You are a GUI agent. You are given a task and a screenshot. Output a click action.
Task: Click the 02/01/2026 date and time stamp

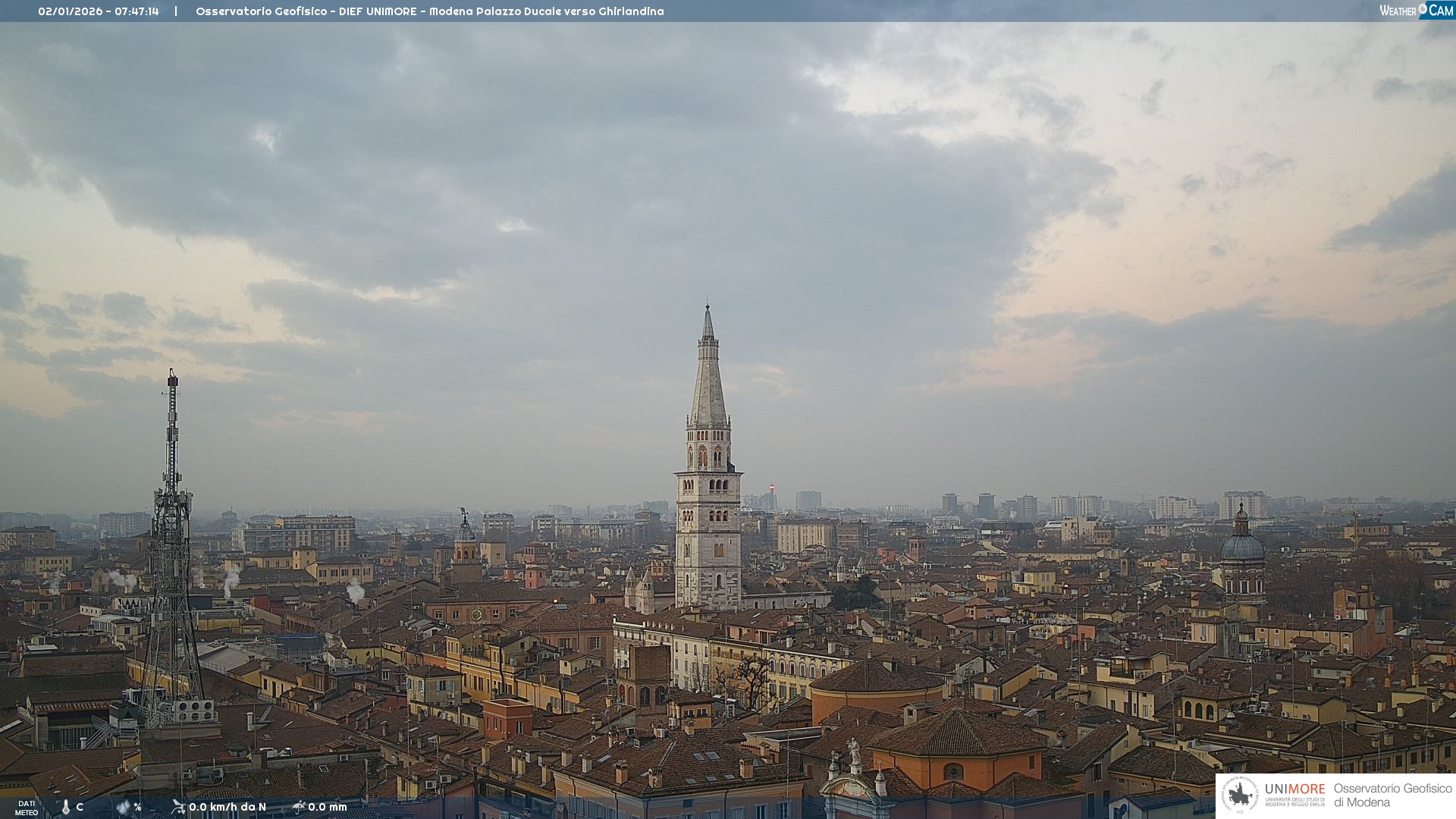coord(99,11)
